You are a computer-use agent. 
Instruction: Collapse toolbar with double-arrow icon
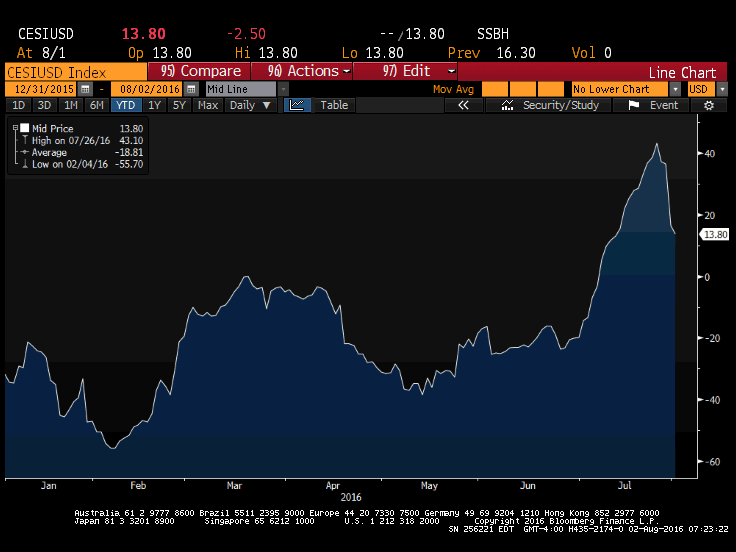point(464,105)
